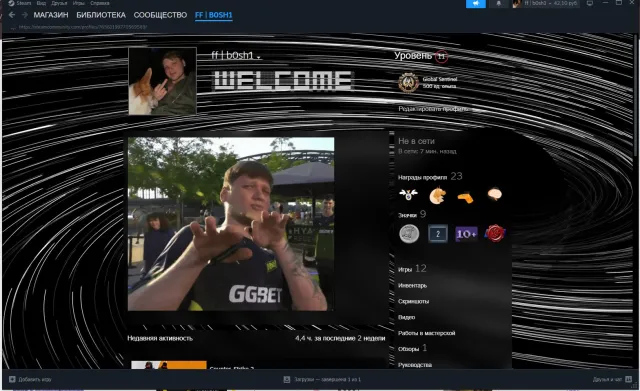Click the orange horse head award
The width and height of the screenshot is (640, 391).
tap(437, 196)
